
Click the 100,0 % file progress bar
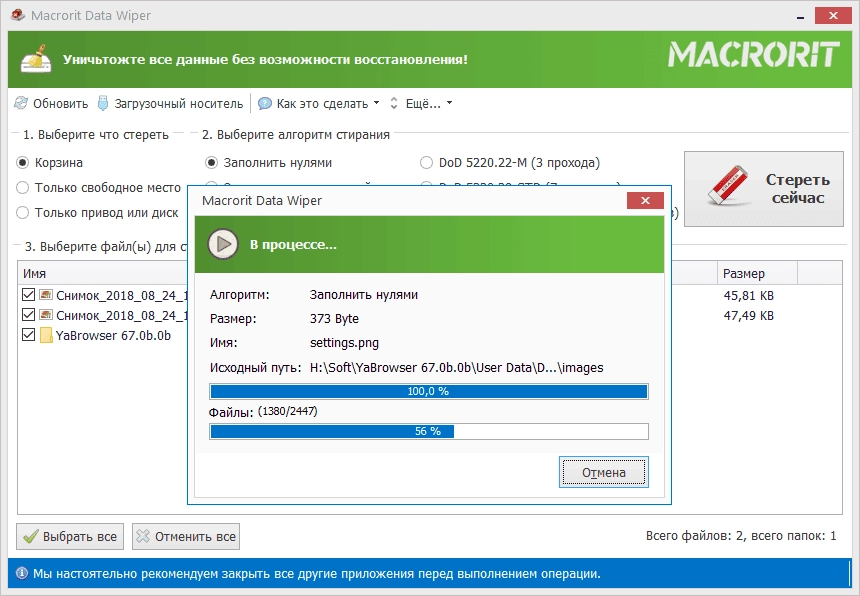tap(429, 391)
